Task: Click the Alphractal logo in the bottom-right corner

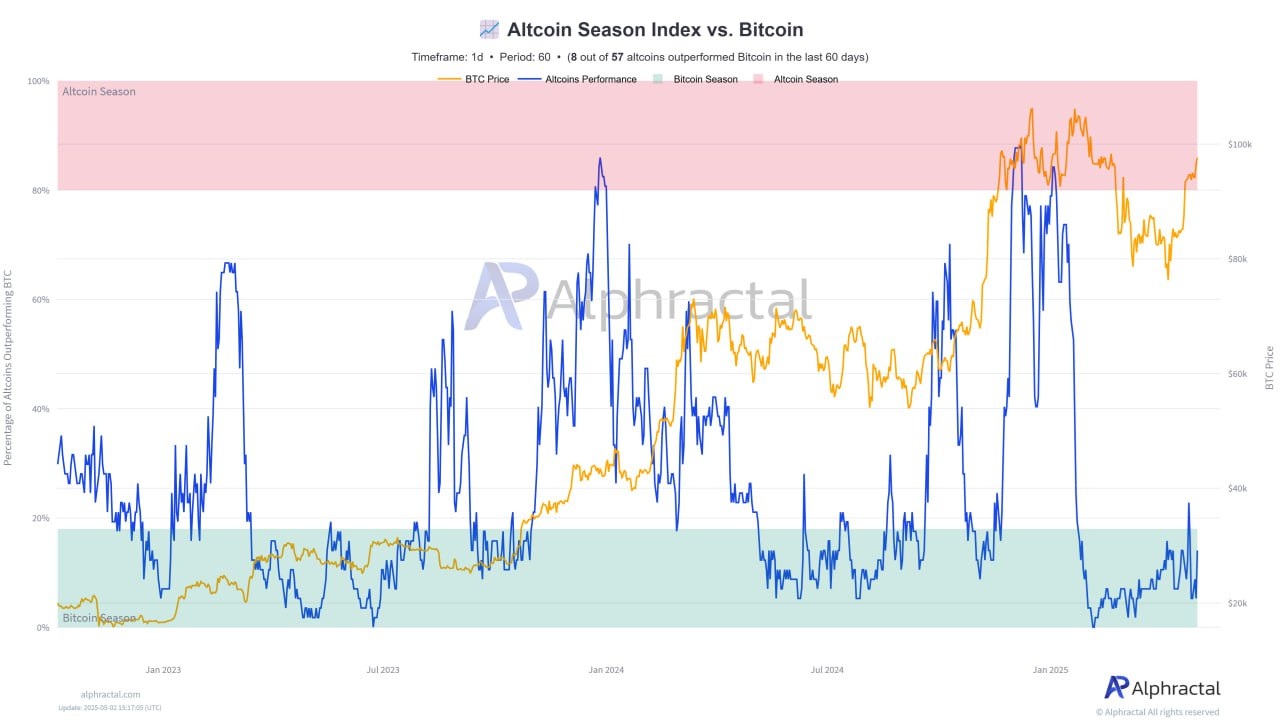Action: coord(1162,688)
